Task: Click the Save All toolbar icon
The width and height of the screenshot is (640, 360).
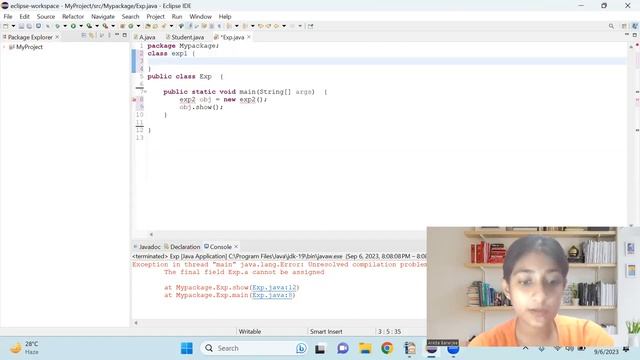Action: 29,26
